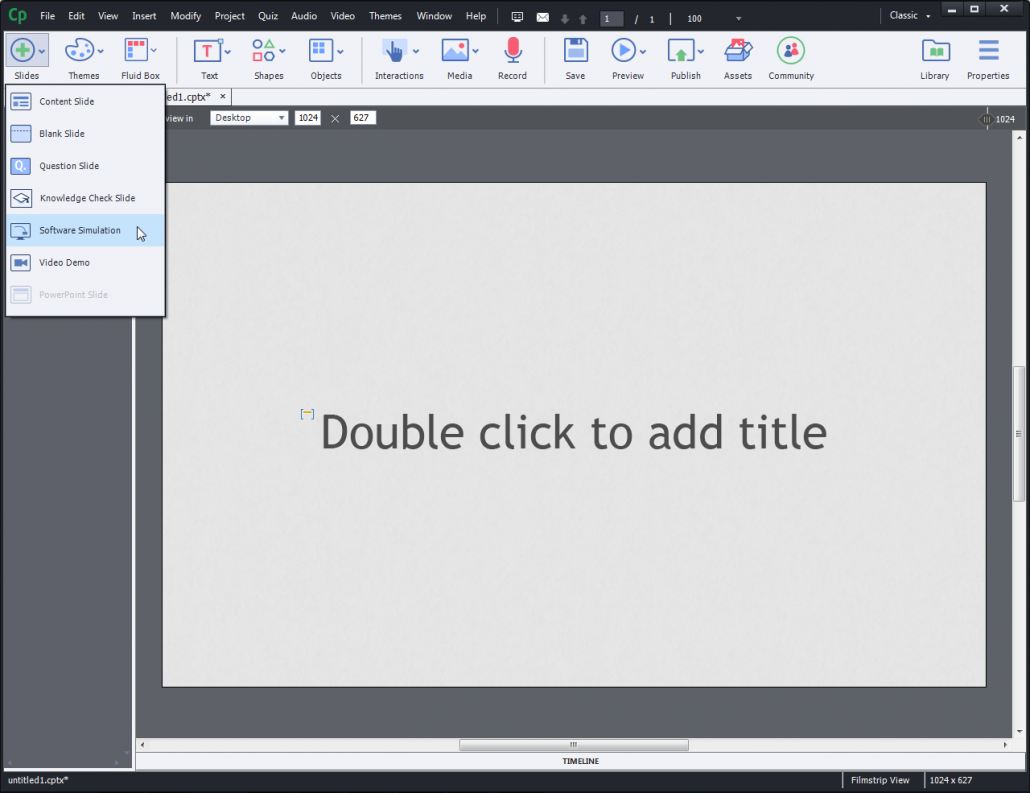Click the zoom percentage value
The height and width of the screenshot is (793, 1030).
[694, 18]
